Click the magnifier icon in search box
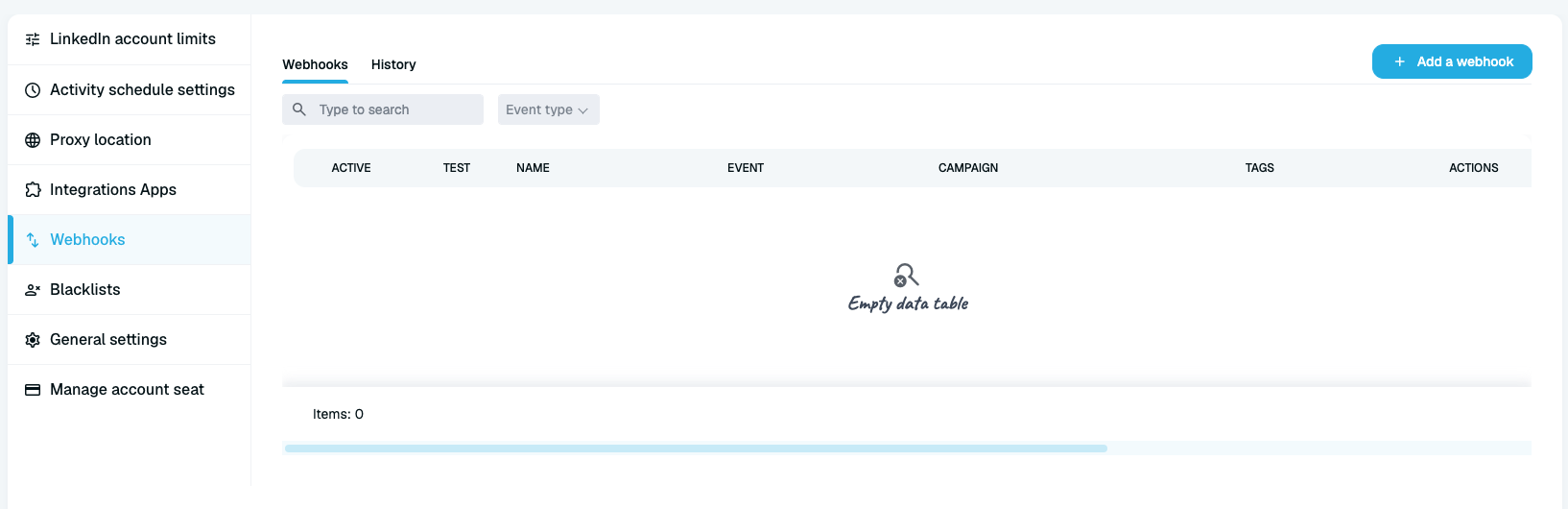 point(299,109)
